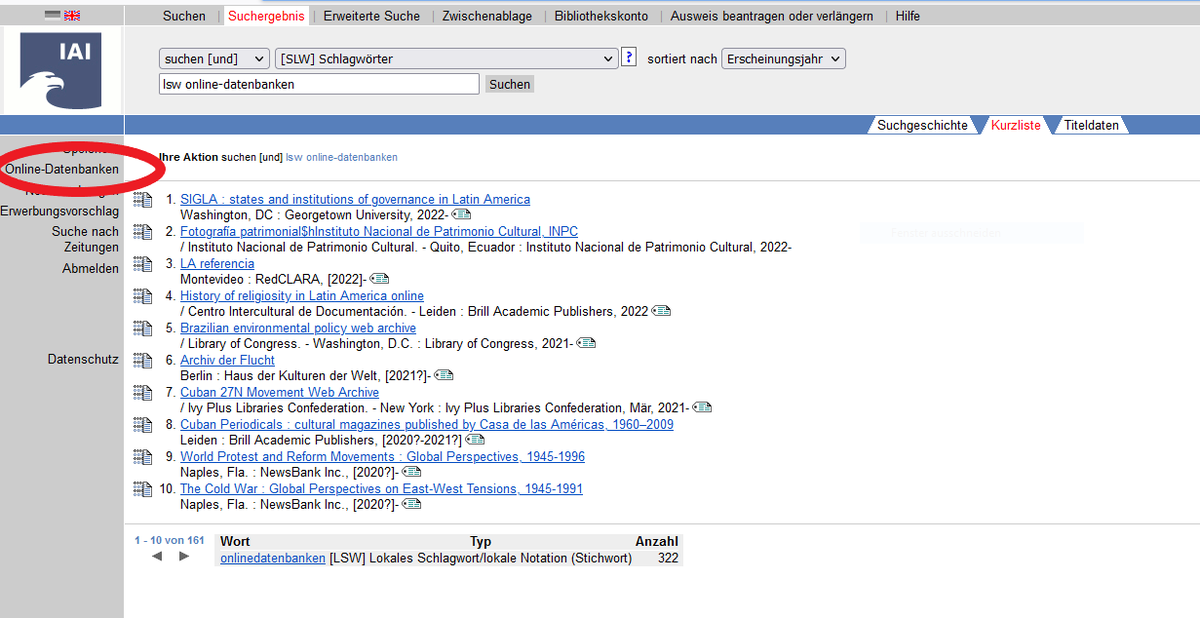Click online-resource icon after Brill Academic Publishers, 2022
This screenshot has height=618, width=1200.
pyautogui.click(x=661, y=311)
